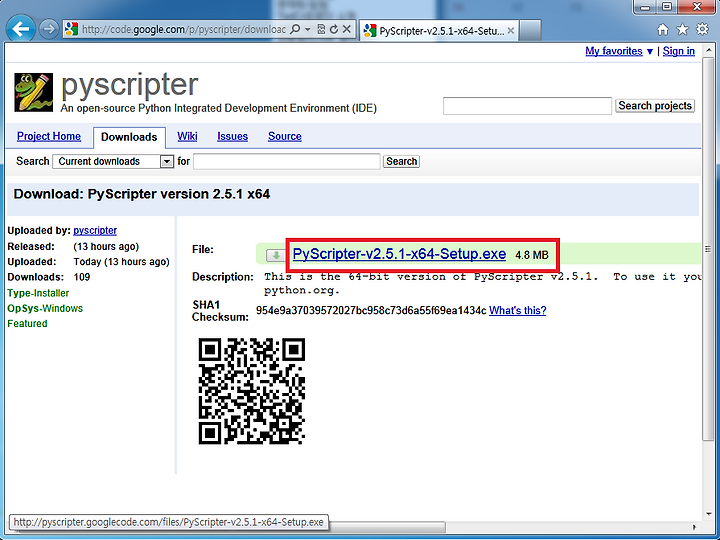
Task: Click the QR code image
Action: 252,391
